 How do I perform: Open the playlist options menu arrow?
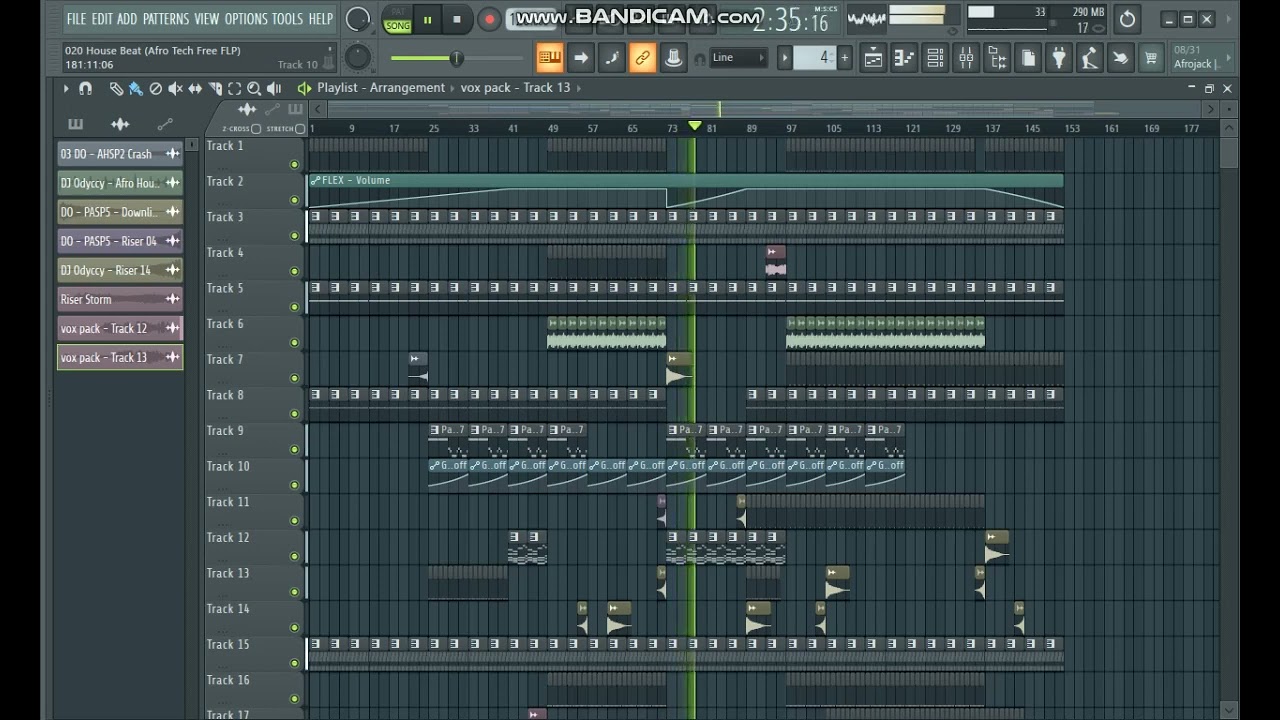[66, 88]
